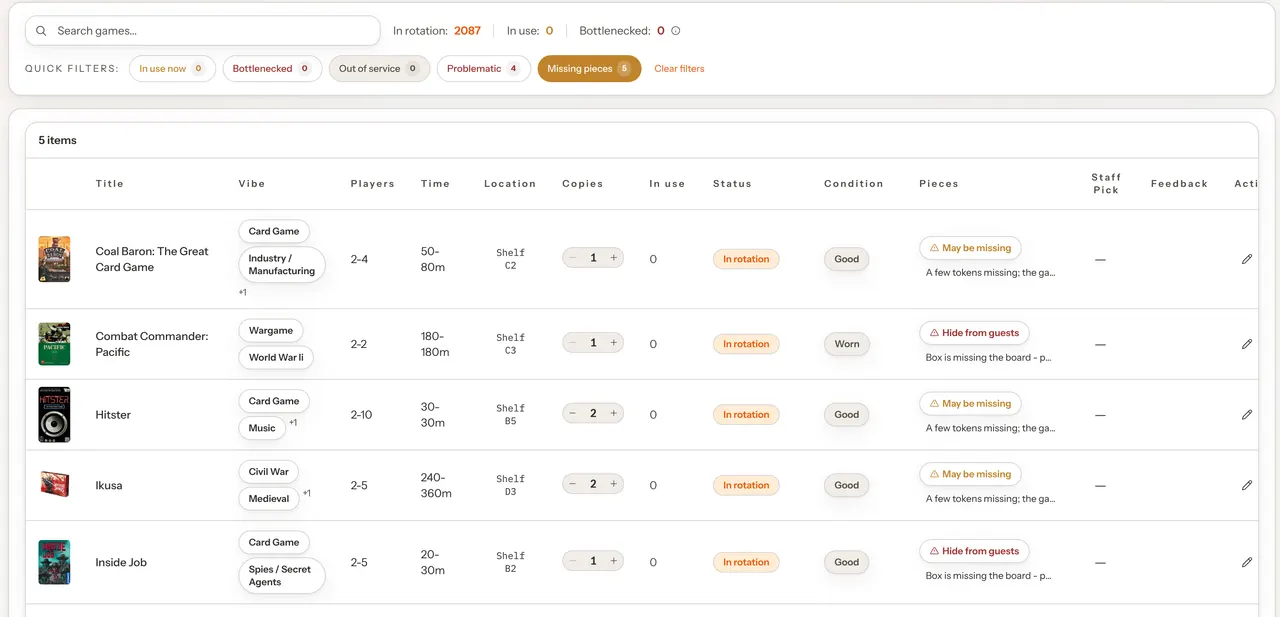
Task: Select the Spies / Secret Agents tag
Action: click(282, 576)
